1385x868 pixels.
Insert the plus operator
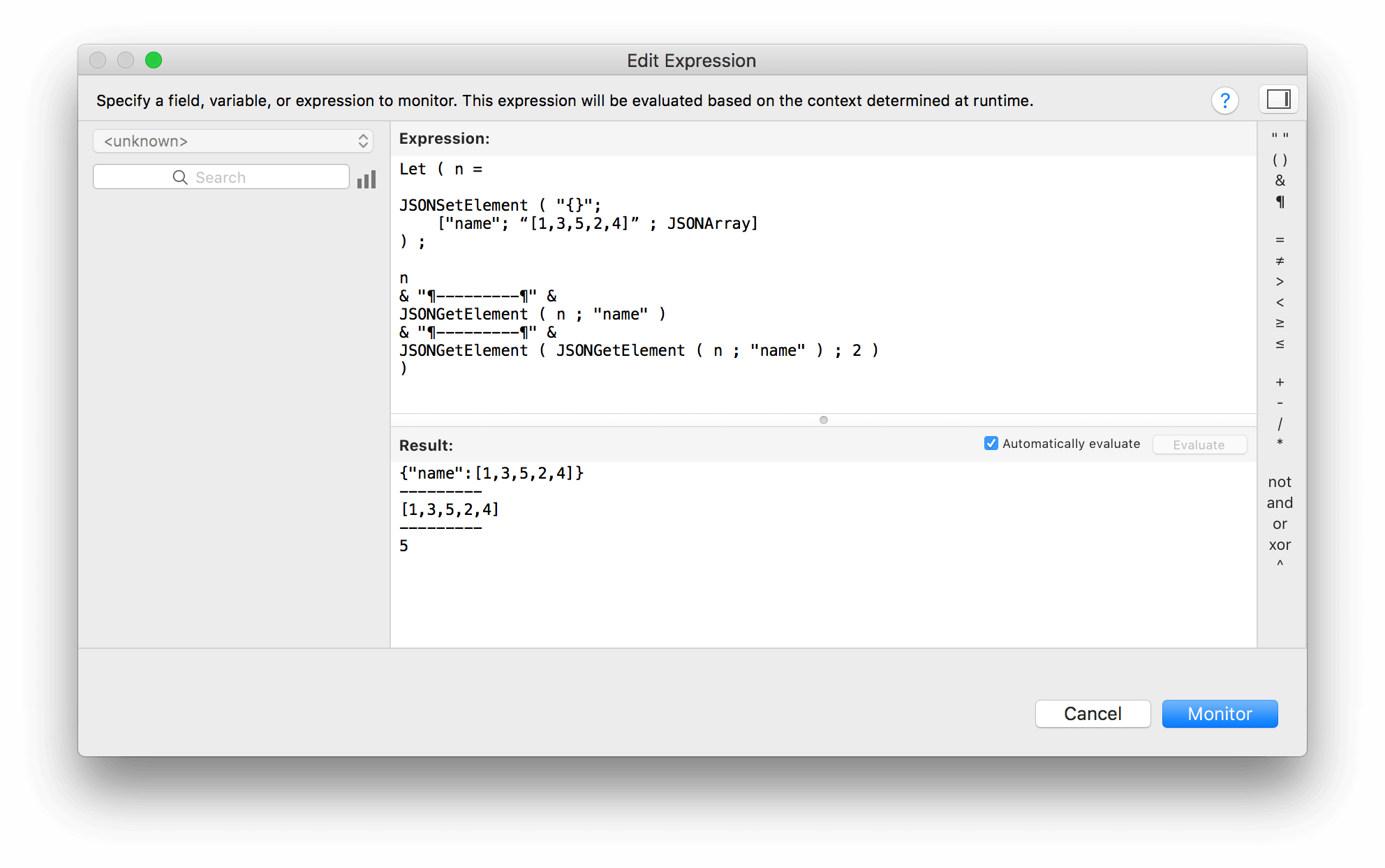click(1280, 382)
